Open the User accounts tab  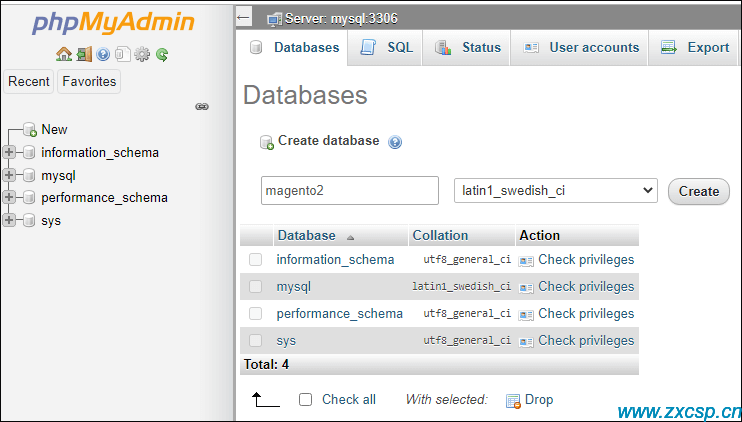point(580,48)
